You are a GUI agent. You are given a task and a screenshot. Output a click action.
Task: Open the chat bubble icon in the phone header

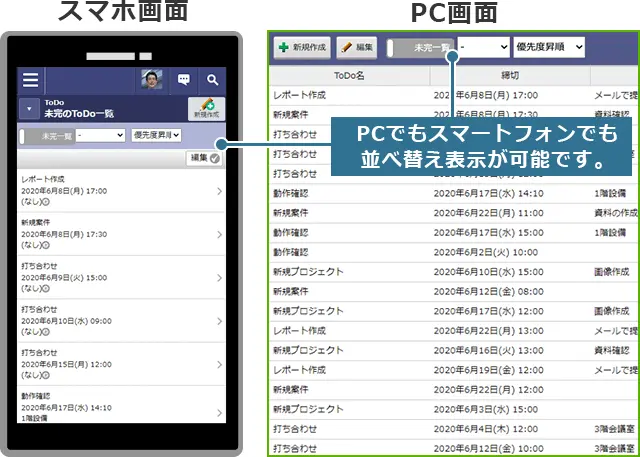click(184, 80)
